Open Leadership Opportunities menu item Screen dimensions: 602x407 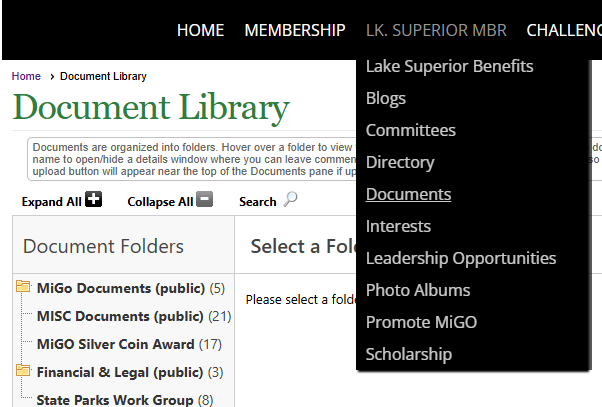click(x=461, y=258)
